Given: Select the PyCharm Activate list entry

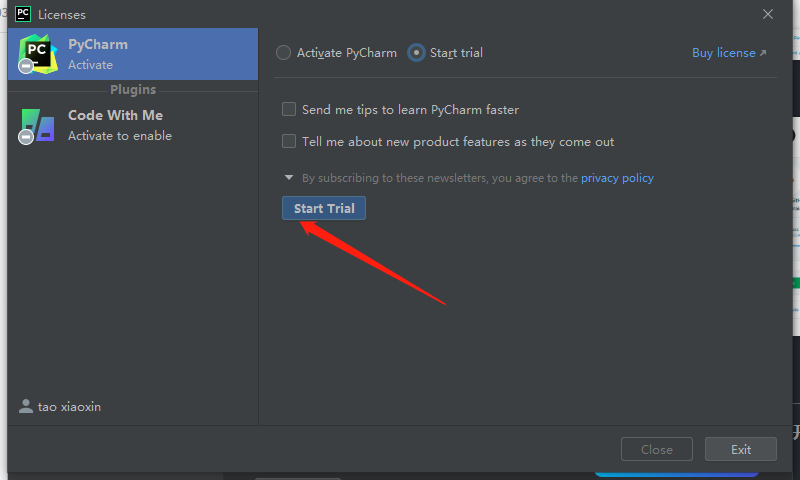Looking at the screenshot, I should point(133,54).
